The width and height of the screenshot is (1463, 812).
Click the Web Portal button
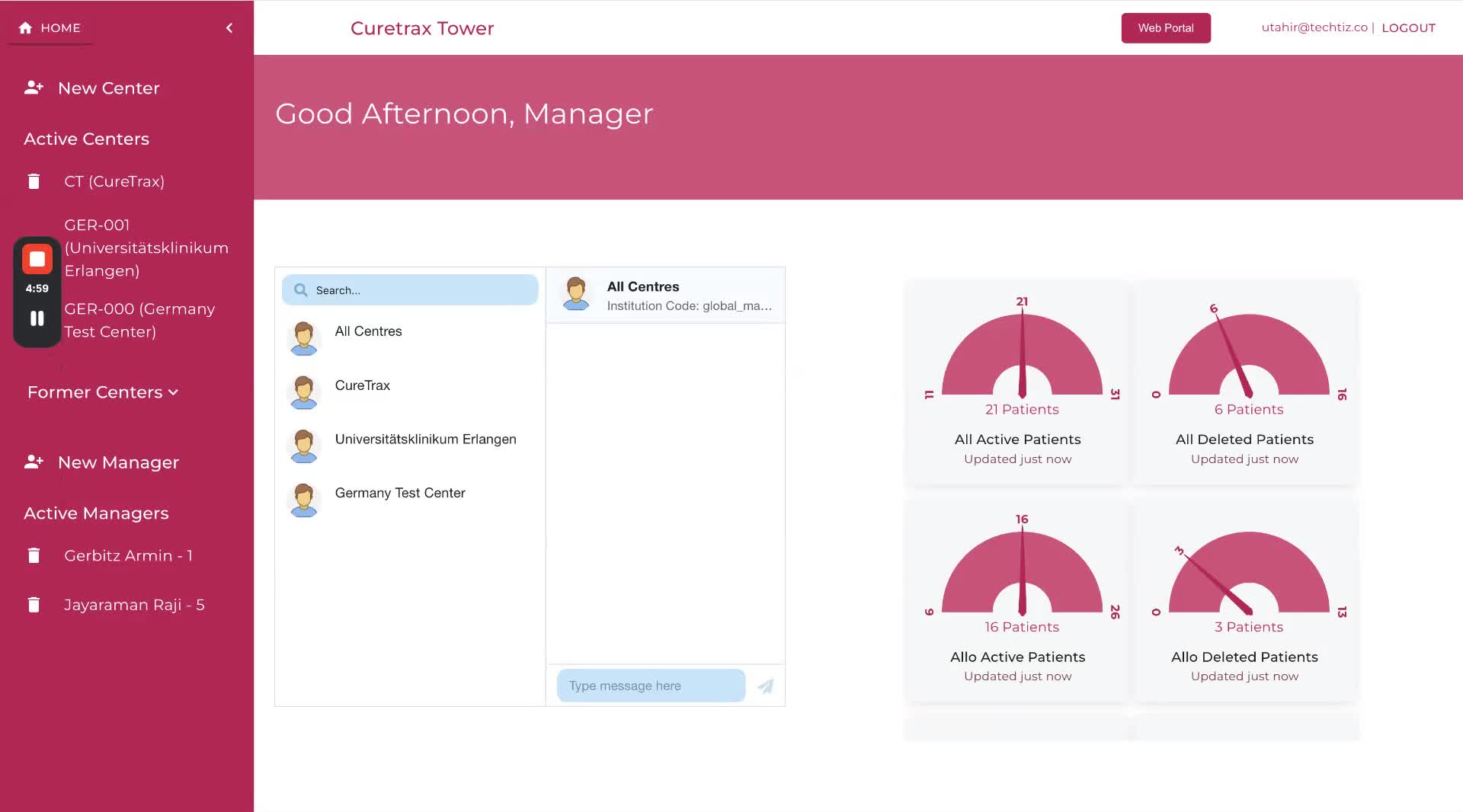pyautogui.click(x=1166, y=28)
